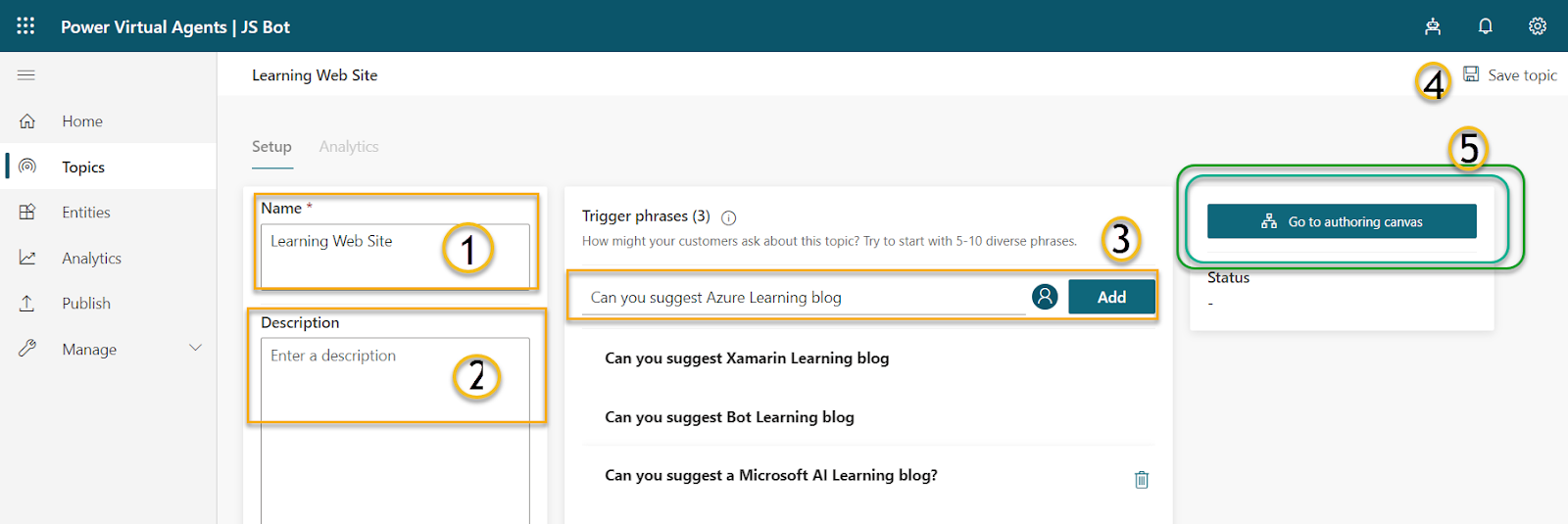The height and width of the screenshot is (524, 1568).
Task: Click the Entities icon in sidebar
Action: pyautogui.click(x=27, y=213)
